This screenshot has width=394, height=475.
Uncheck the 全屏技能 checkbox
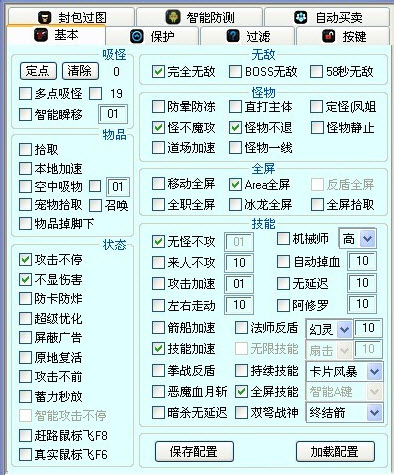click(241, 392)
